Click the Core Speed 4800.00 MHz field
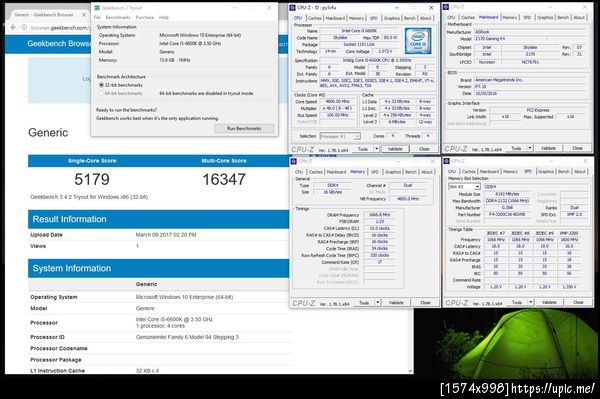 pyautogui.click(x=338, y=102)
